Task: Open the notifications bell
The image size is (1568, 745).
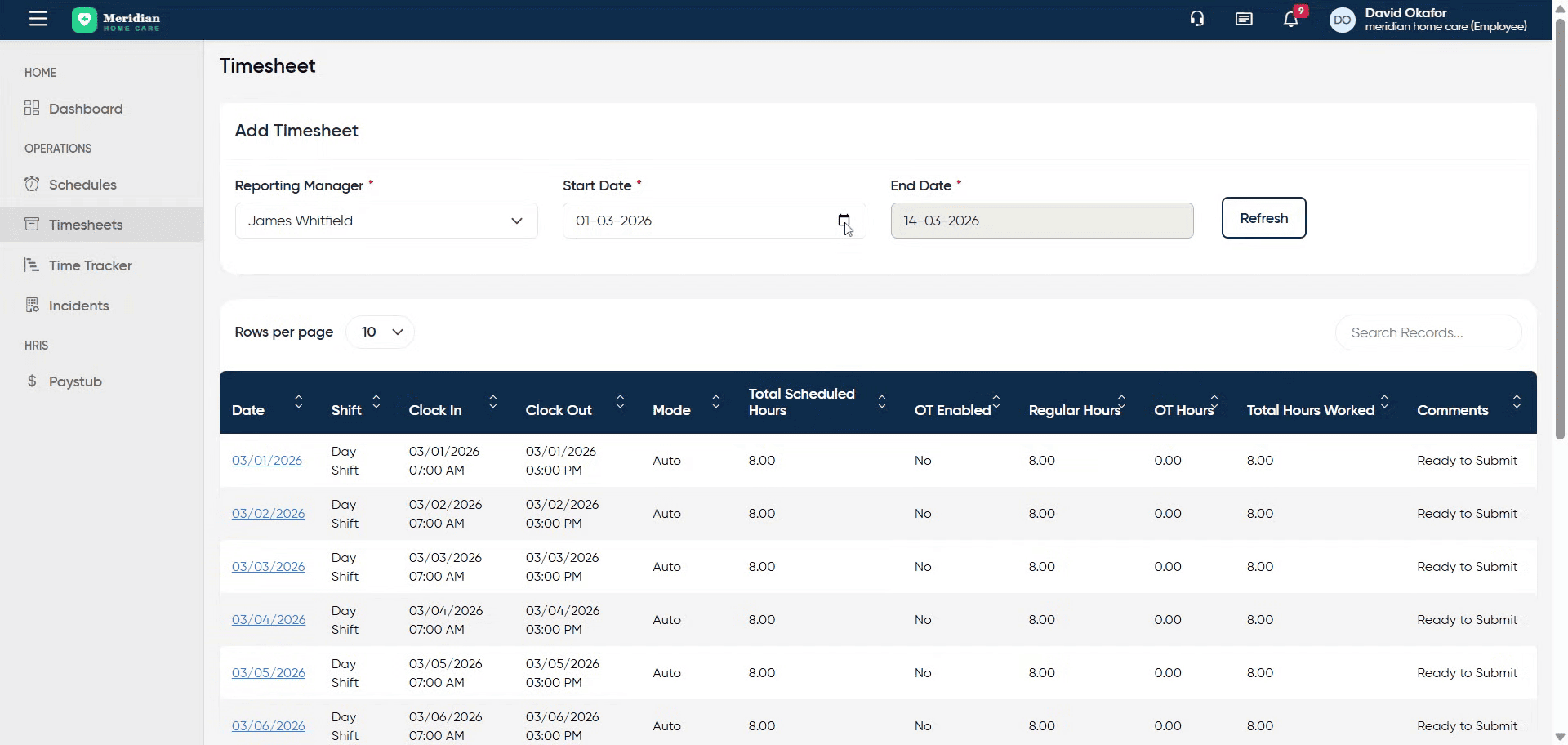Action: [x=1291, y=20]
